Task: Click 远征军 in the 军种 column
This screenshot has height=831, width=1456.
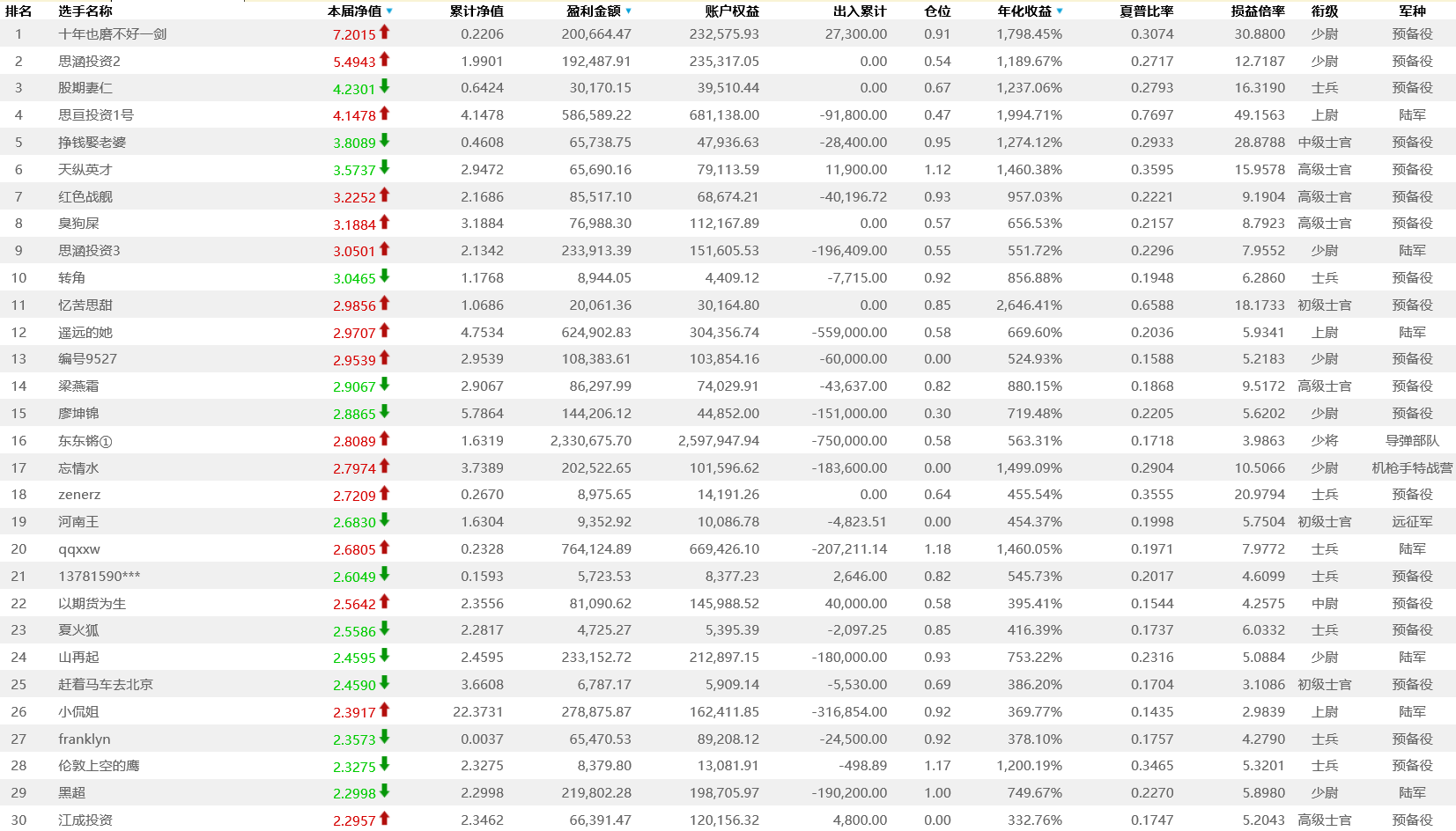Action: (1412, 521)
